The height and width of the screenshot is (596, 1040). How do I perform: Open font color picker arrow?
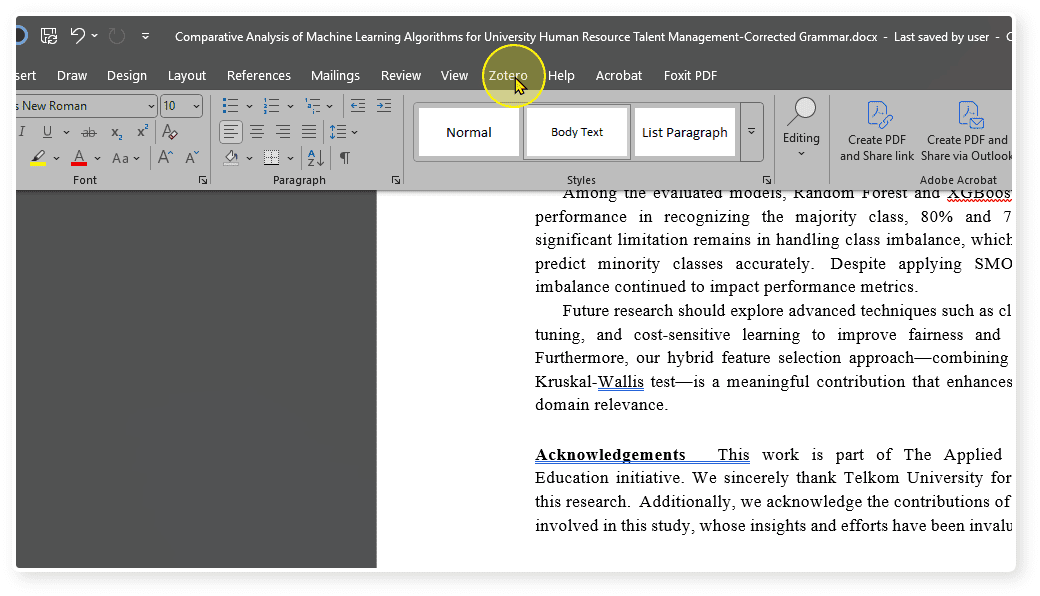pyautogui.click(x=98, y=158)
